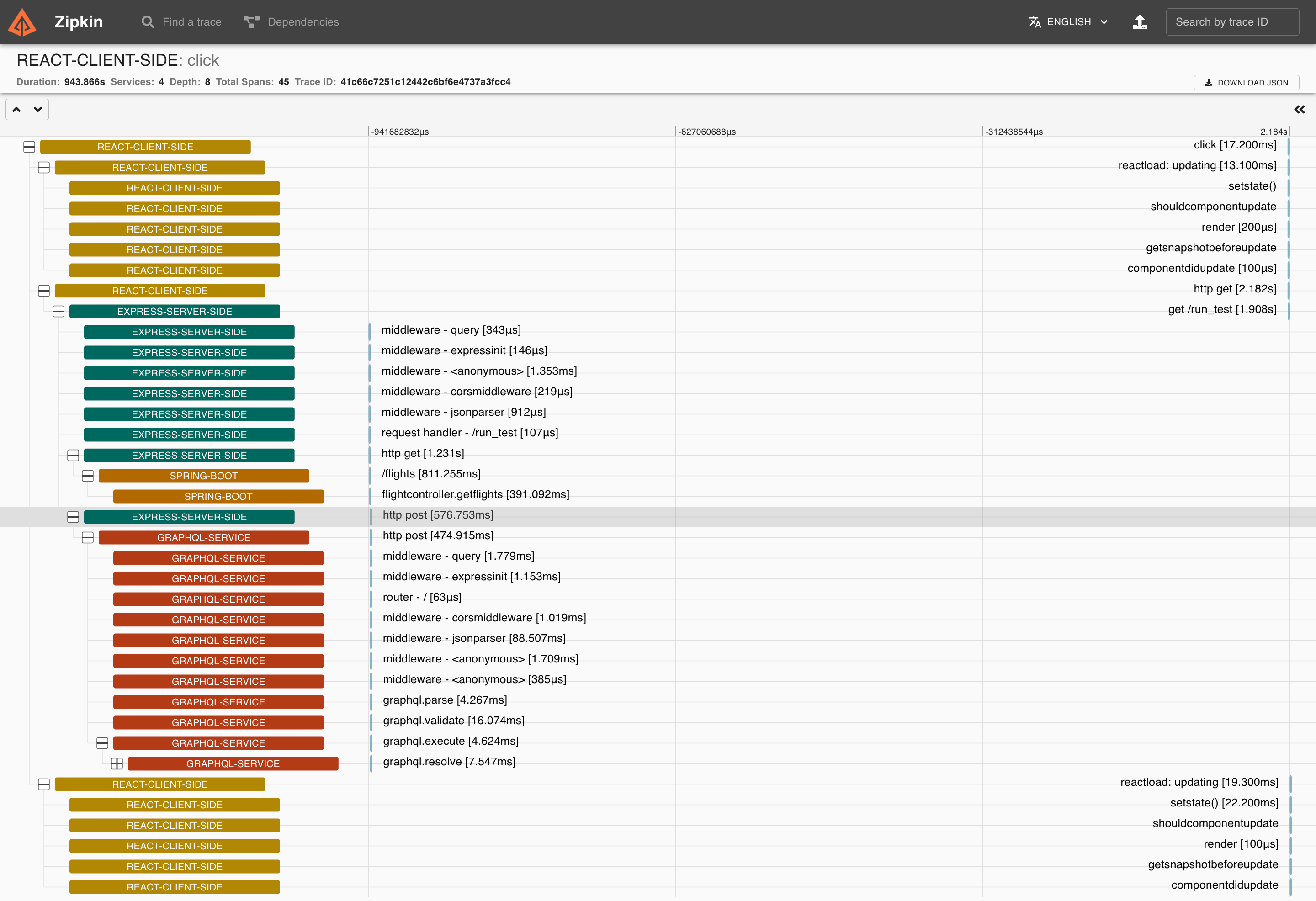The image size is (1316, 901).
Task: Expand the graphql.resolve GRAPHQL-SERVICE plus toggle
Action: tap(117, 764)
